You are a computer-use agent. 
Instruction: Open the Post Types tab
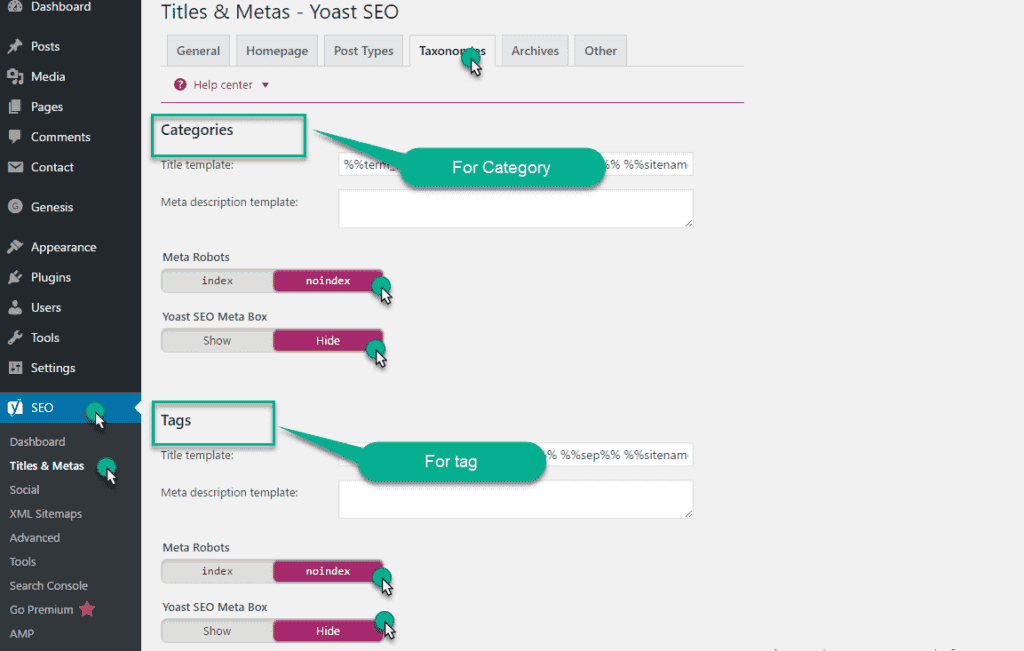364,51
